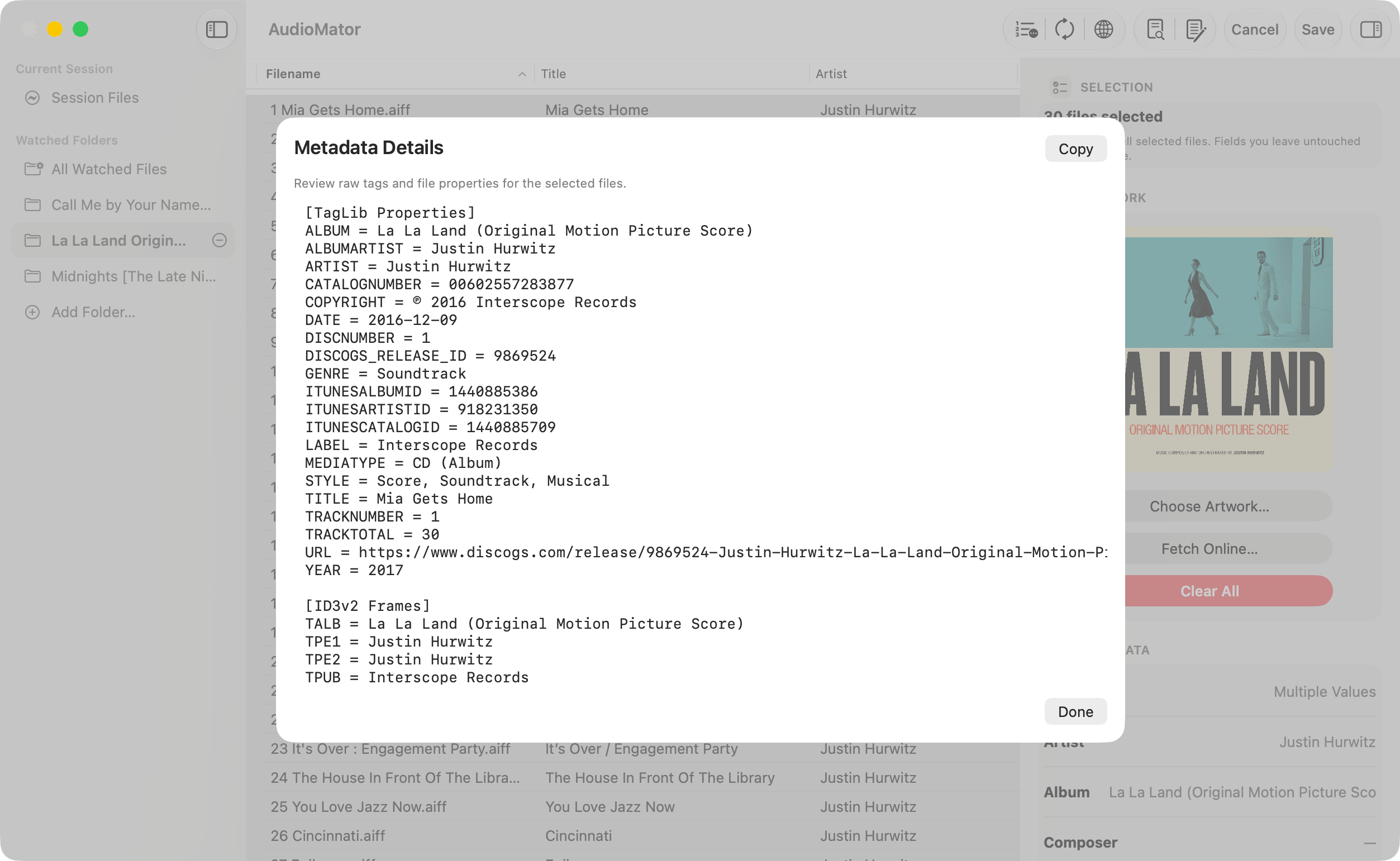Viewport: 1400px width, 861px height.
Task: Remove La La Land folder with minus icon
Action: click(x=220, y=240)
